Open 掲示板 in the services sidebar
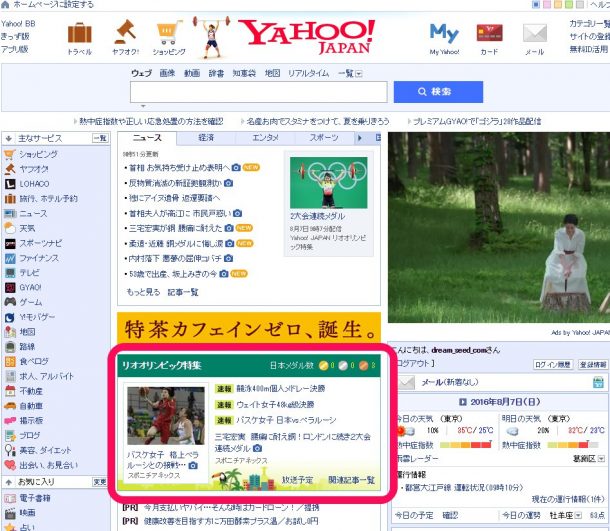 pos(31,421)
